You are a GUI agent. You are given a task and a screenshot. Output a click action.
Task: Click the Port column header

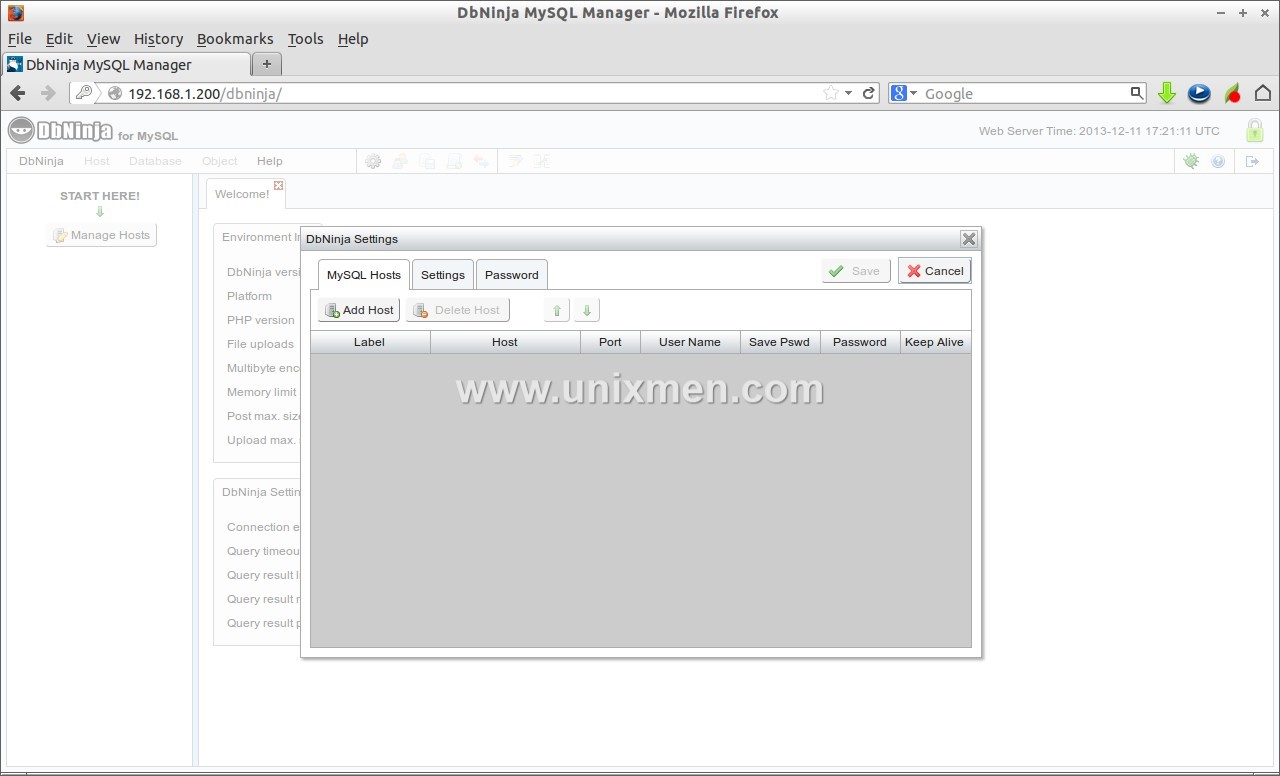[x=610, y=342]
